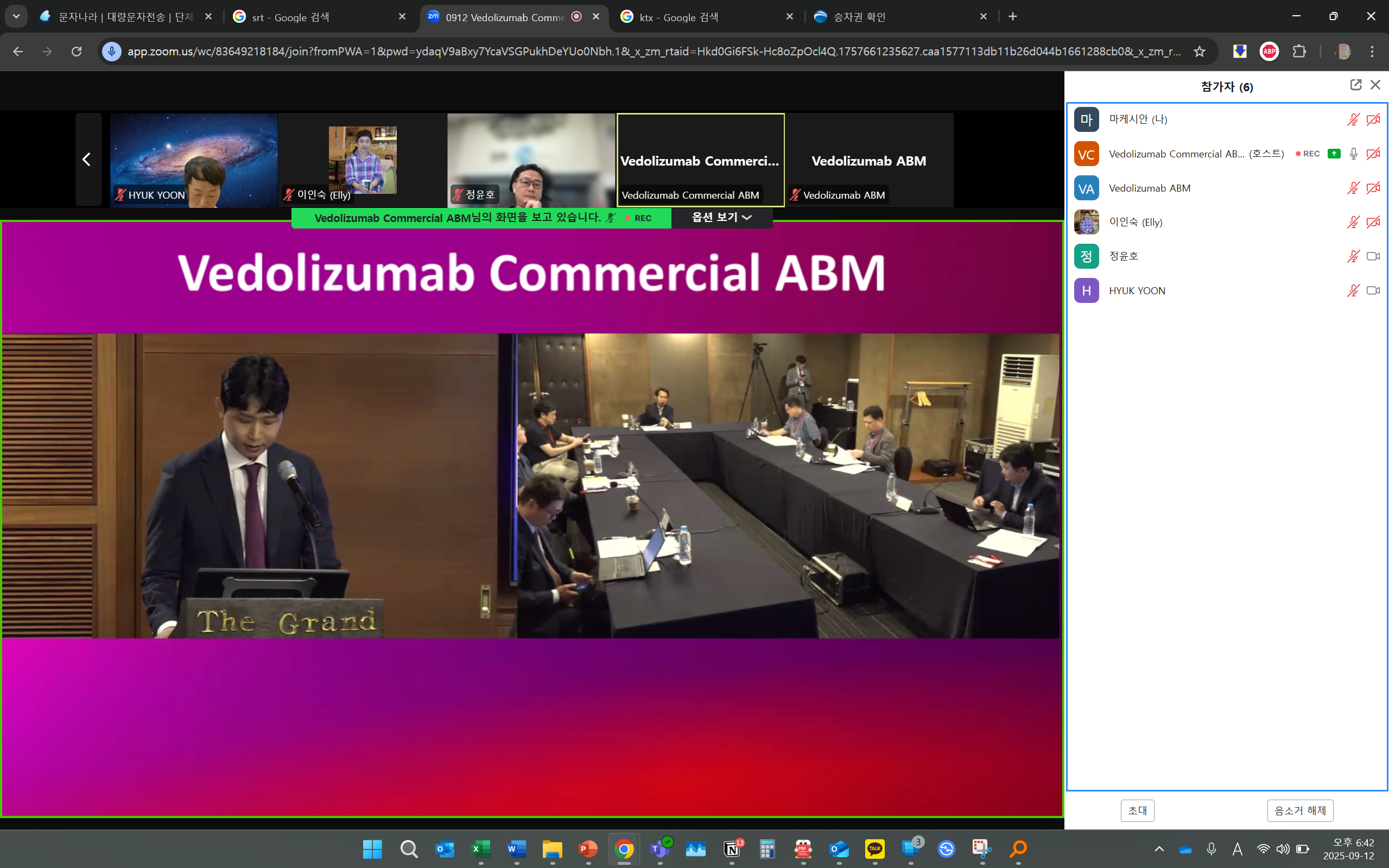Expand the 옵션 보기 dropdown
The height and width of the screenshot is (868, 1389).
(721, 218)
